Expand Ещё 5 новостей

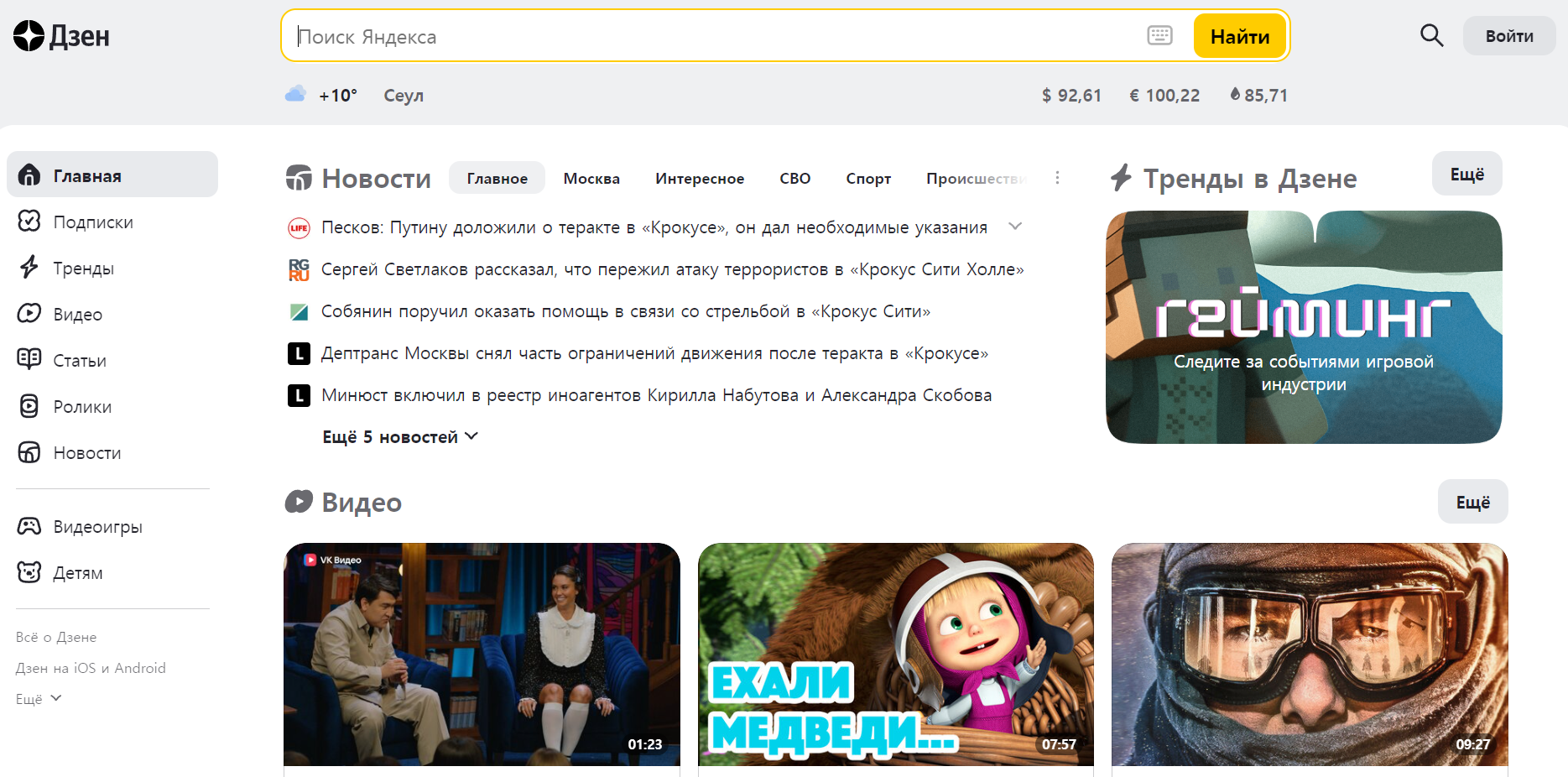pos(400,436)
